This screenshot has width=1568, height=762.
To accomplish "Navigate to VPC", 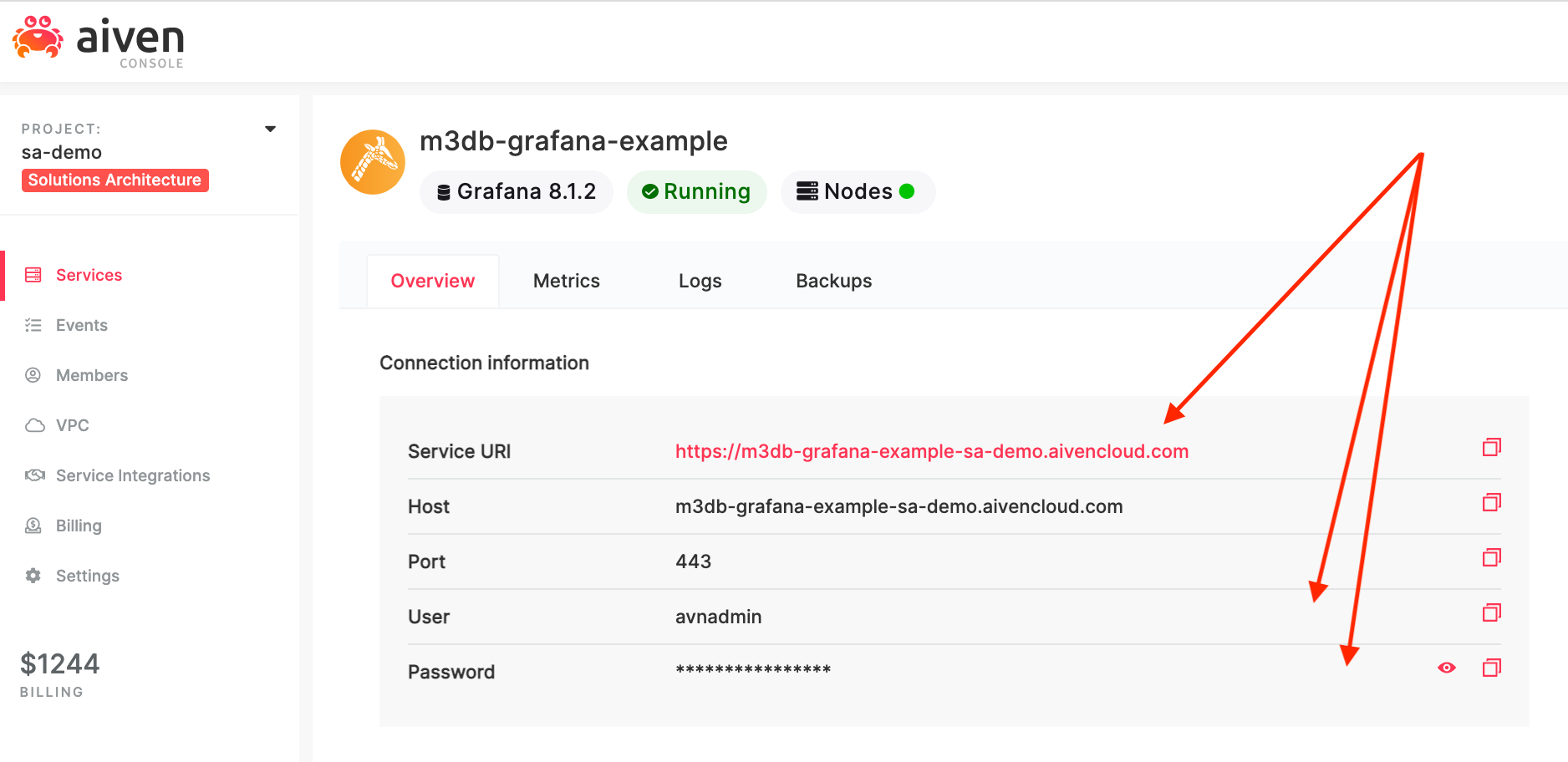I will [73, 425].
